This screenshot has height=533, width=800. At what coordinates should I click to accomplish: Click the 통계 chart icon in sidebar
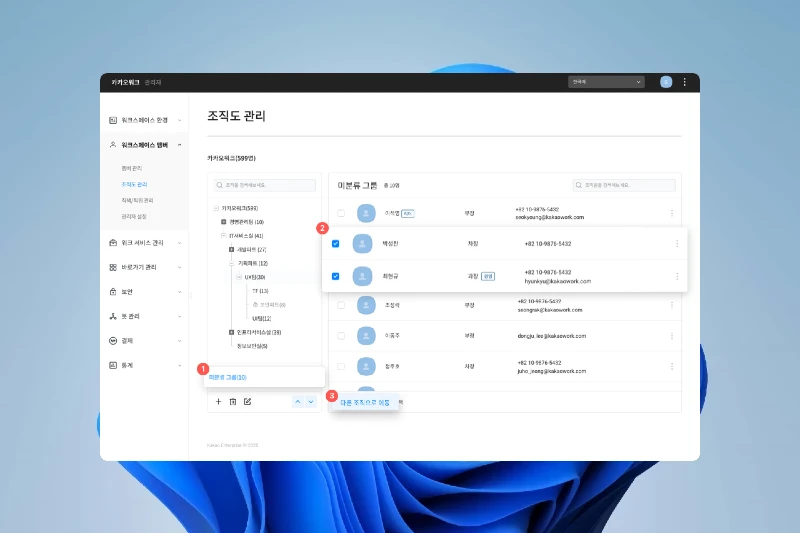coord(113,365)
